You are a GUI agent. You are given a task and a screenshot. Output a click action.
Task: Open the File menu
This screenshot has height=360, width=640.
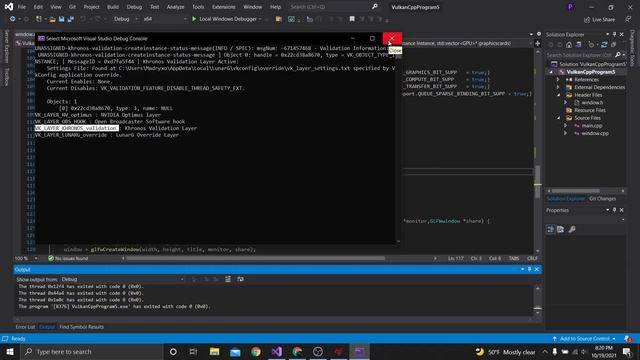(22, 7)
